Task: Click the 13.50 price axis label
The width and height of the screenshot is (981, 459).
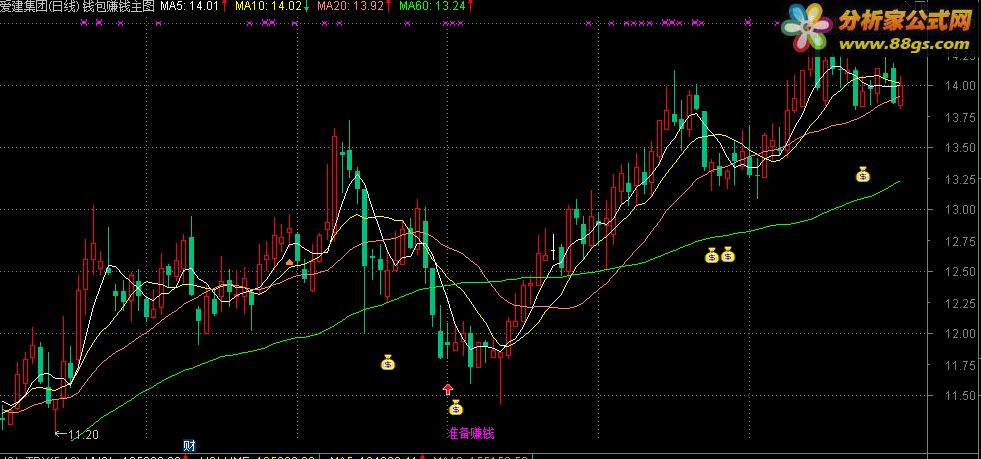Action: coord(958,148)
